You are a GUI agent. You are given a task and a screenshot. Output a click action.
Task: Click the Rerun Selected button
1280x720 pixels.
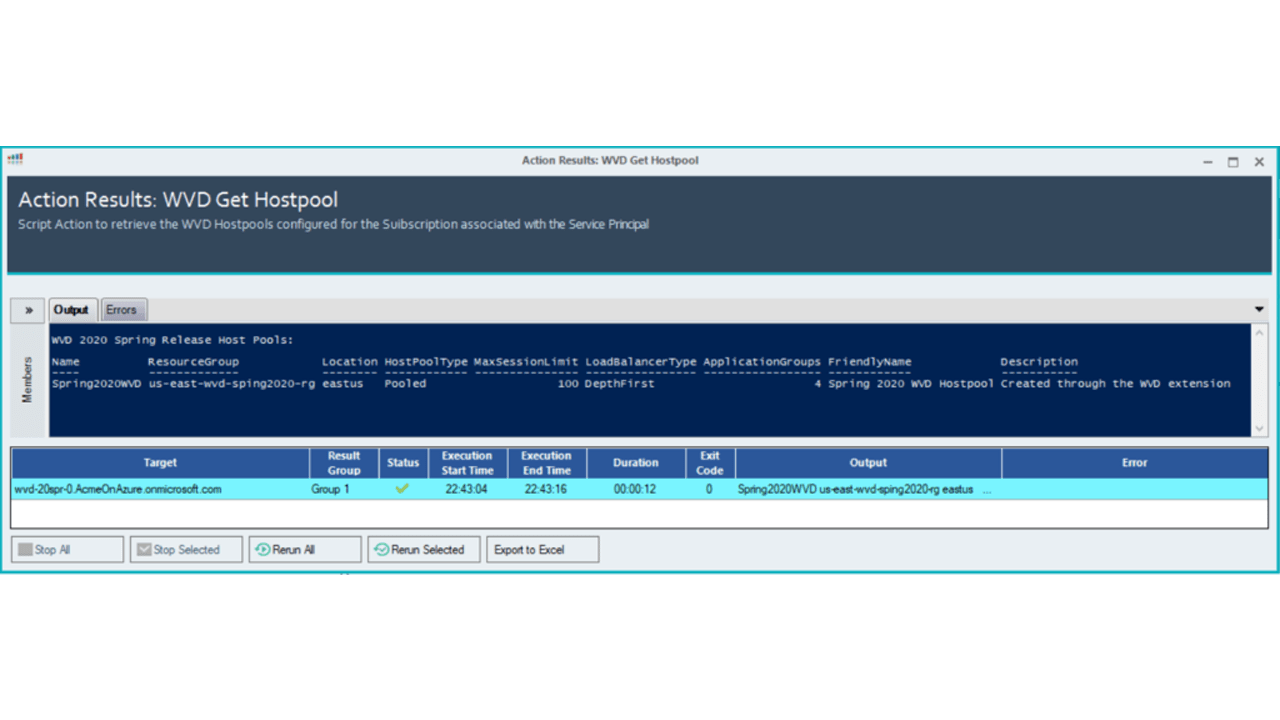point(423,548)
